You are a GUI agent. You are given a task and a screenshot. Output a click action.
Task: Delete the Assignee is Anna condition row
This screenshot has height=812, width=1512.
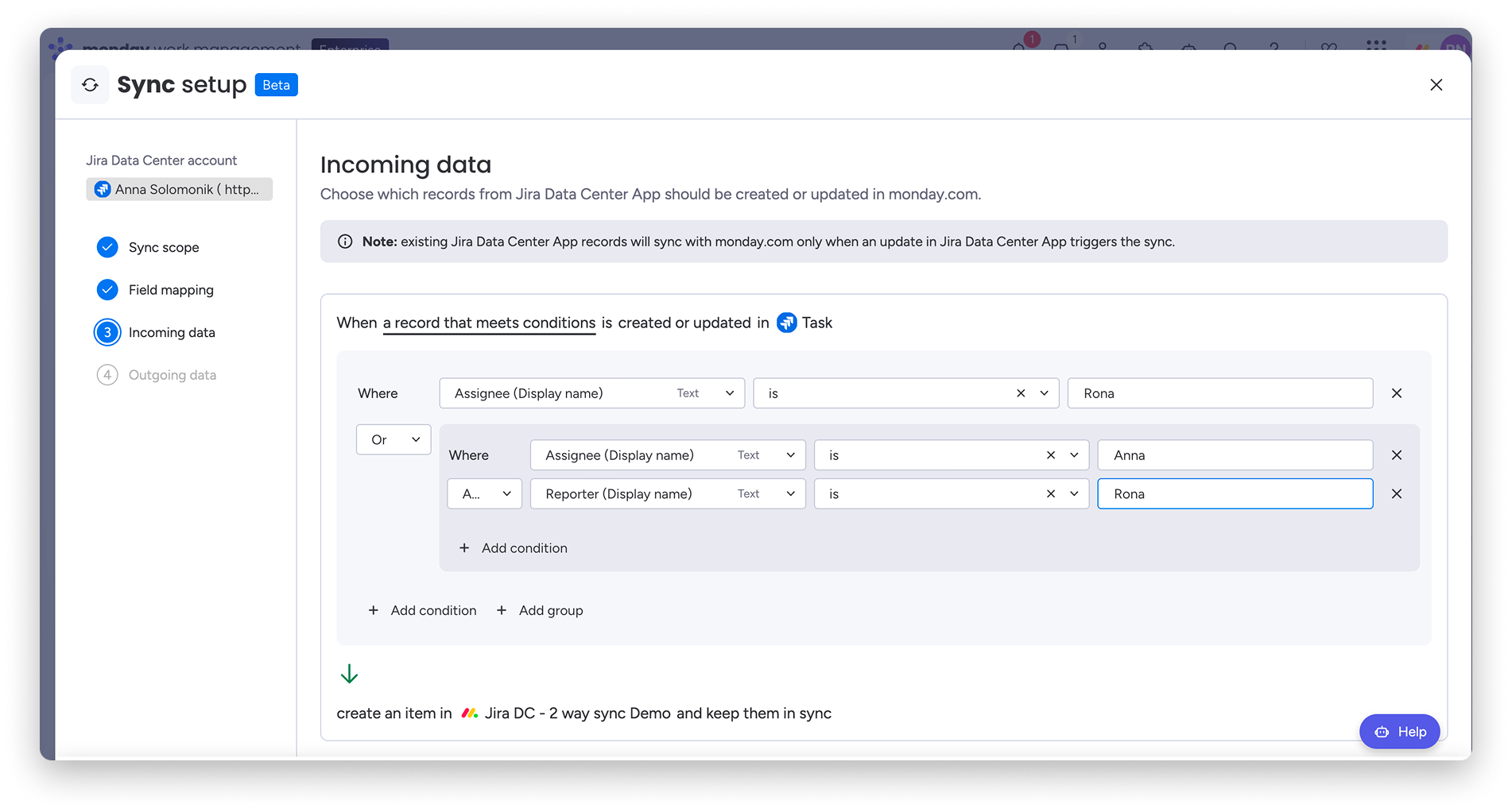[1396, 455]
